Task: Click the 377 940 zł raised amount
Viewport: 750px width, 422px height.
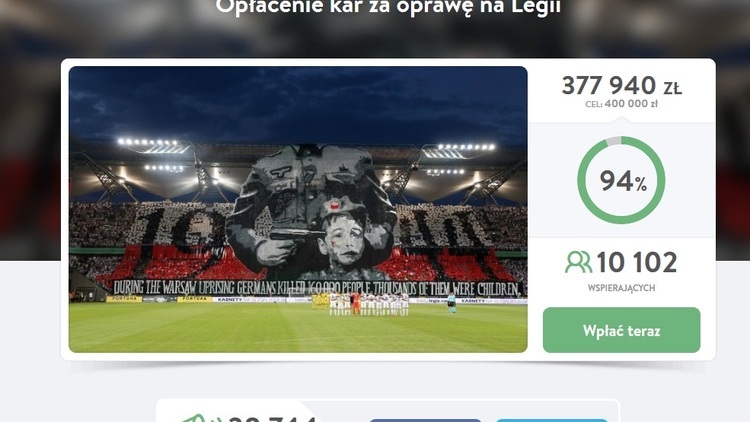Action: coord(621,86)
